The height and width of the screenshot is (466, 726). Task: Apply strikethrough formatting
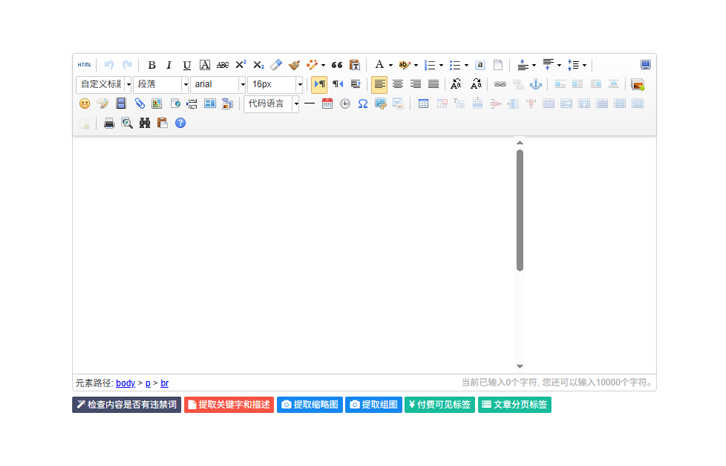(x=223, y=65)
